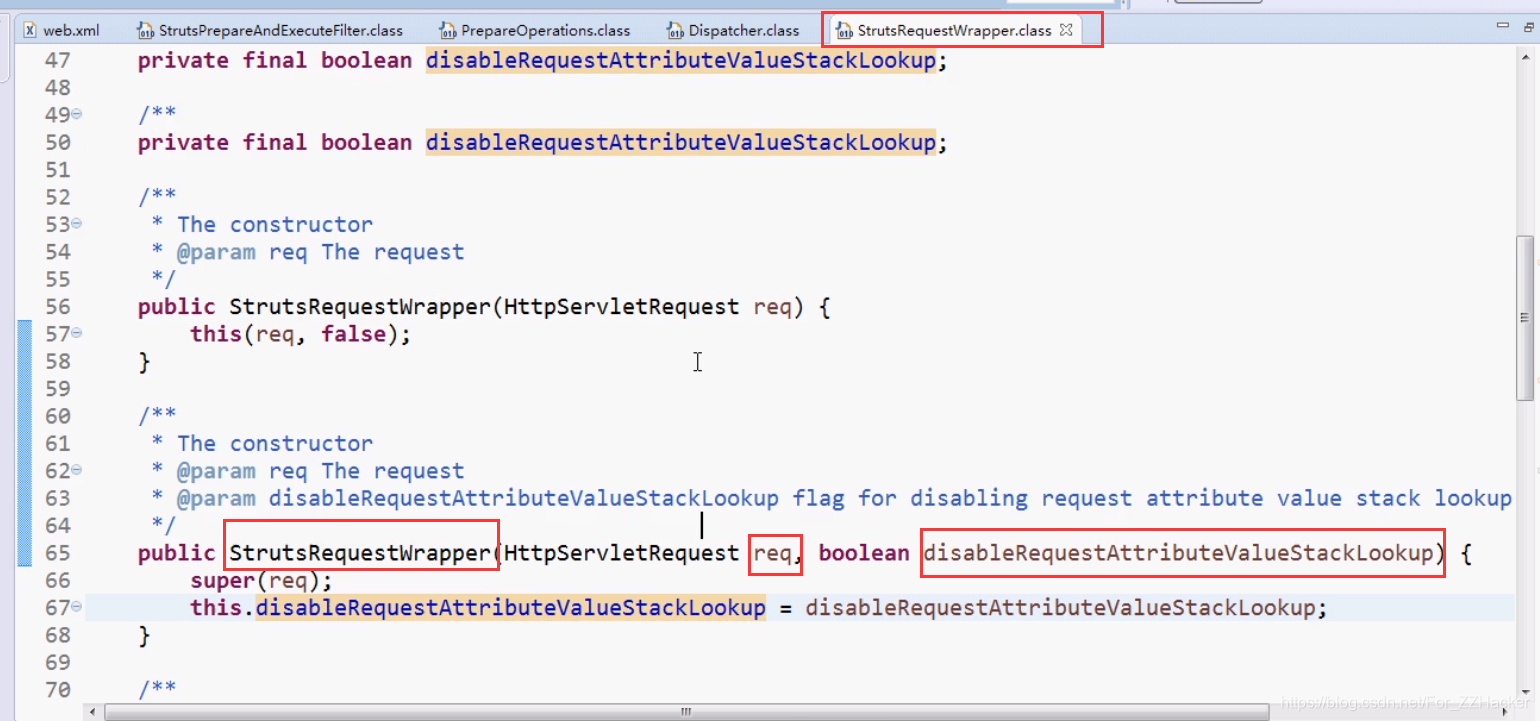Click disableRequestAttributeValueStackLookup parameter on line 65
The width and height of the screenshot is (1540, 721).
(x=1178, y=553)
